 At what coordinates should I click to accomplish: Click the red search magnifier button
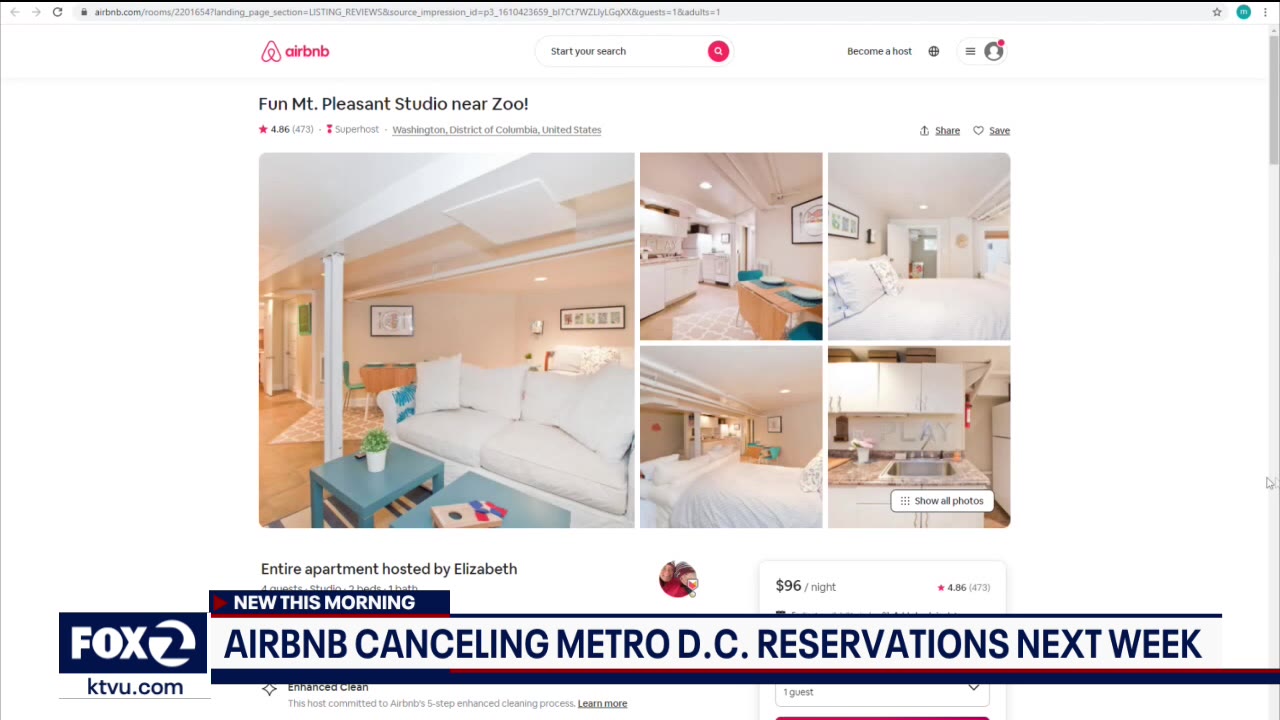coord(718,51)
